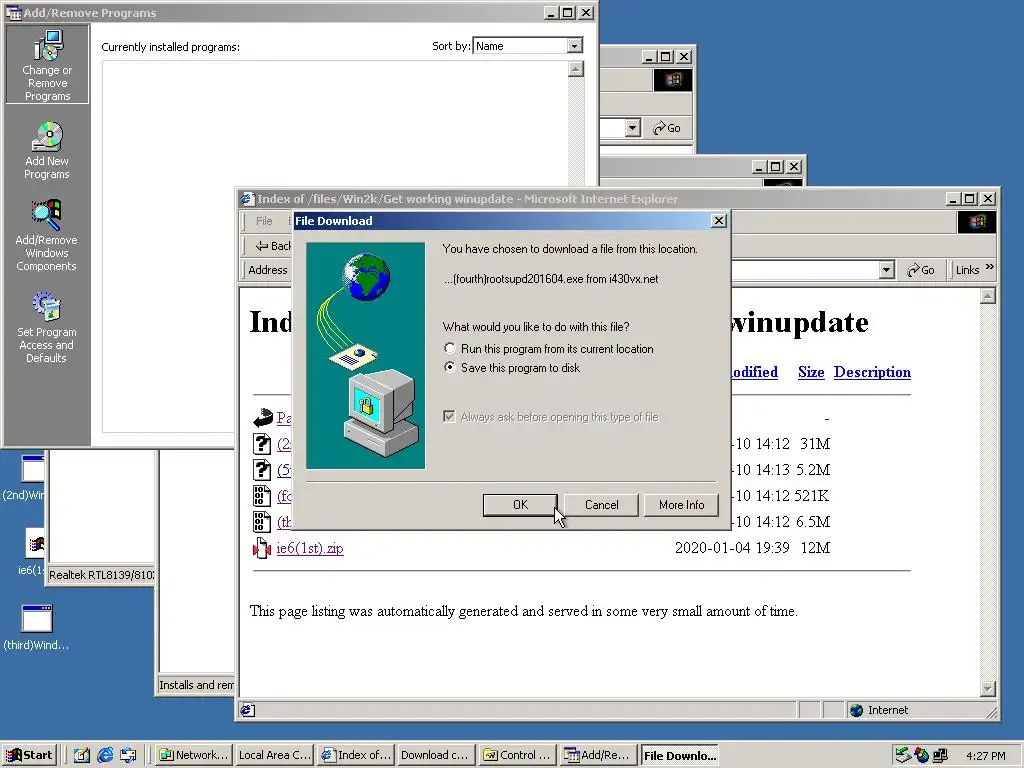Switch to Network... taskbar button
The image size is (1024, 768).
pos(194,755)
